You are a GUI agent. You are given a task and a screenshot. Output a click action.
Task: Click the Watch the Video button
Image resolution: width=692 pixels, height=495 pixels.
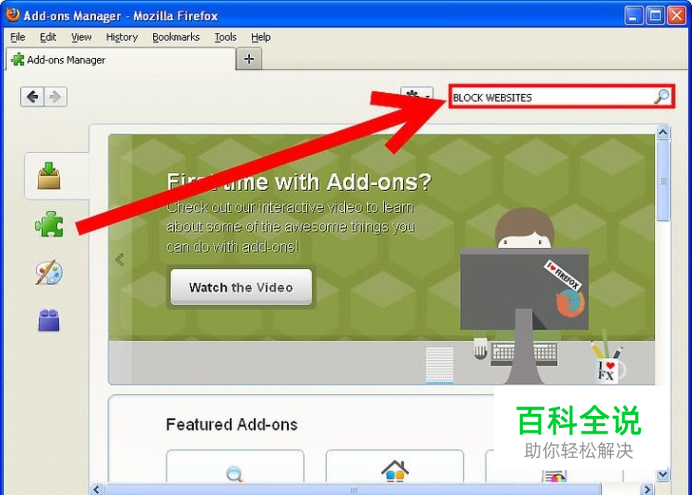click(241, 287)
